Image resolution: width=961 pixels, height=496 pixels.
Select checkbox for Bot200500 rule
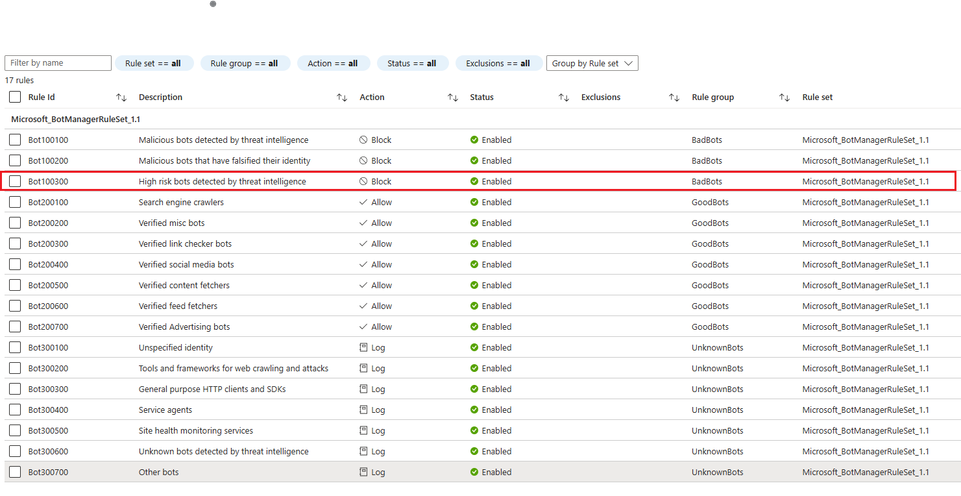point(15,285)
